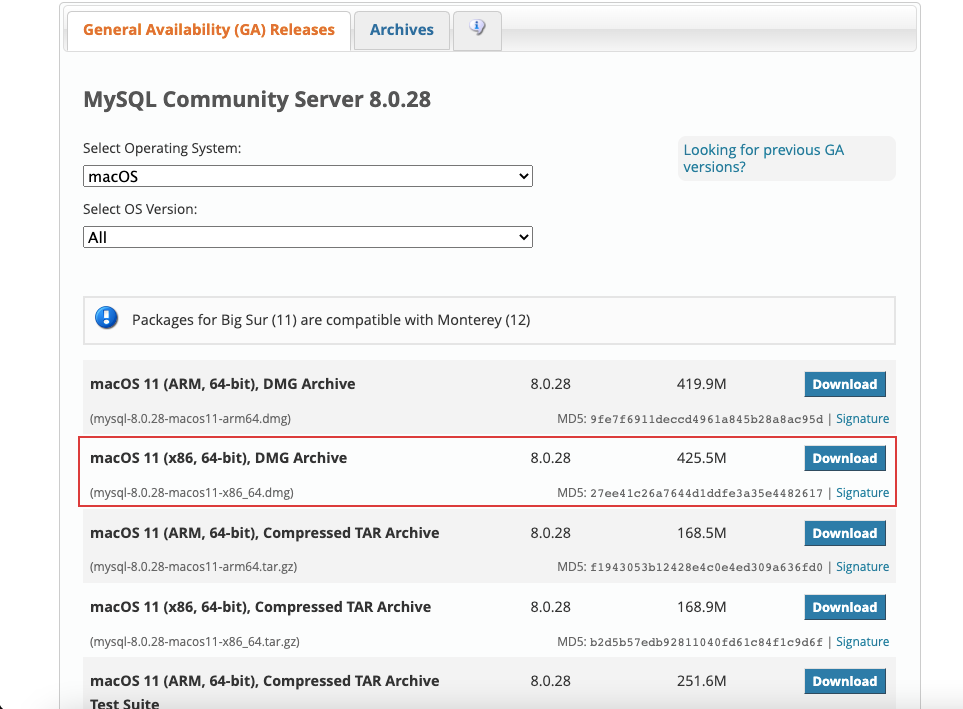Screen dimensions: 963x709
Task: Click filename mysql-8.0.28-macos11-arm64.dmg
Action: (190, 418)
